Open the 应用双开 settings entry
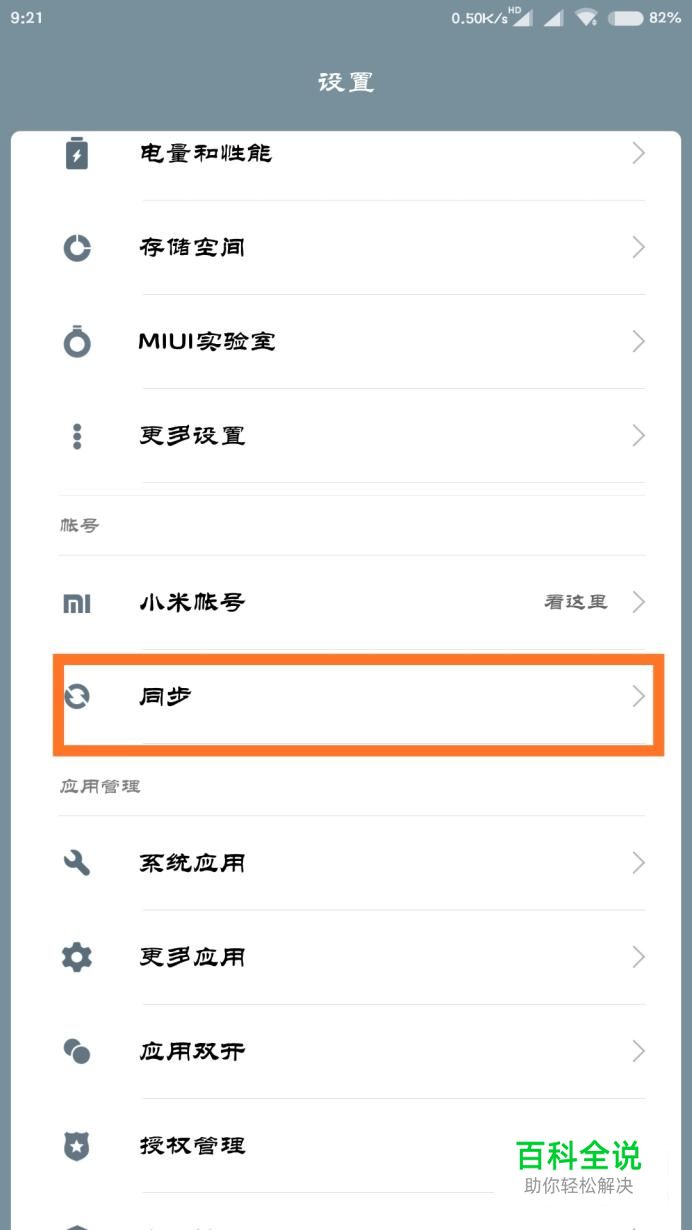This screenshot has width=692, height=1230. 192,1051
